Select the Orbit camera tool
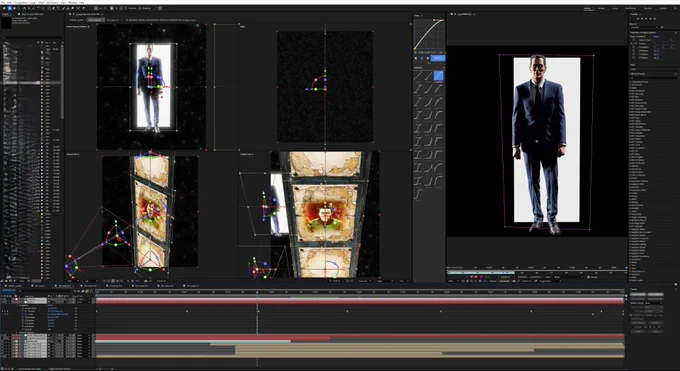This screenshot has width=680, height=371. [24, 8]
